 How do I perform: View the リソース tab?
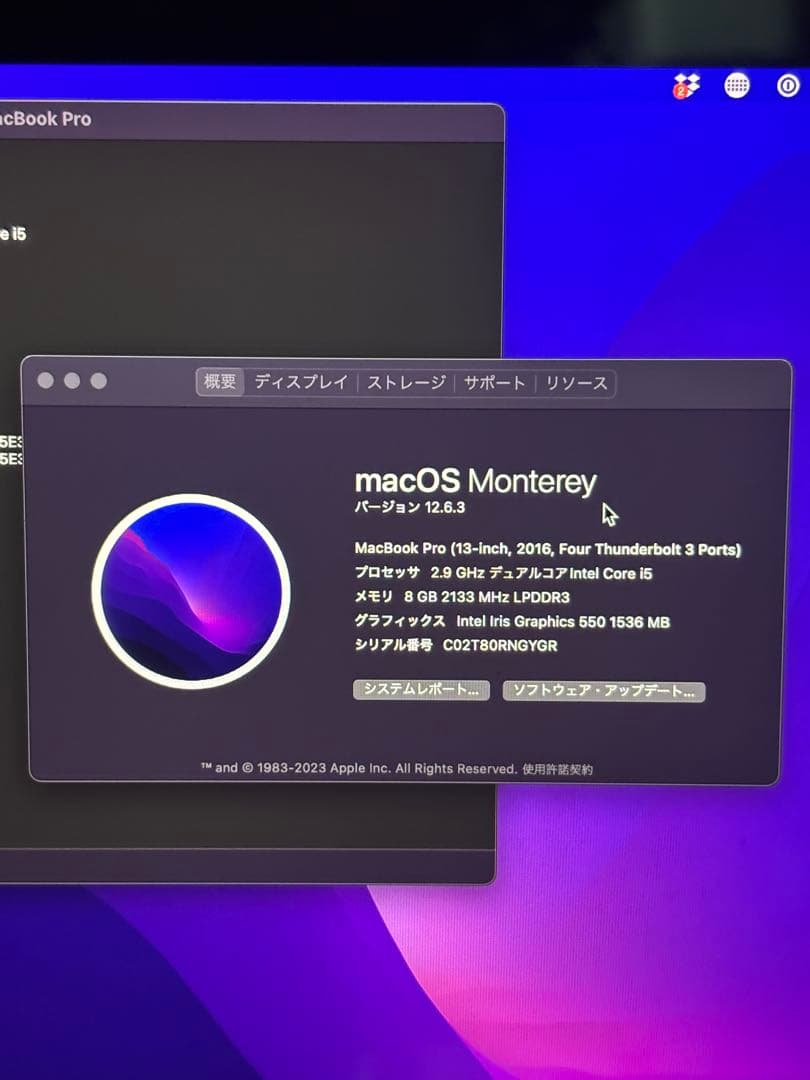[576, 382]
